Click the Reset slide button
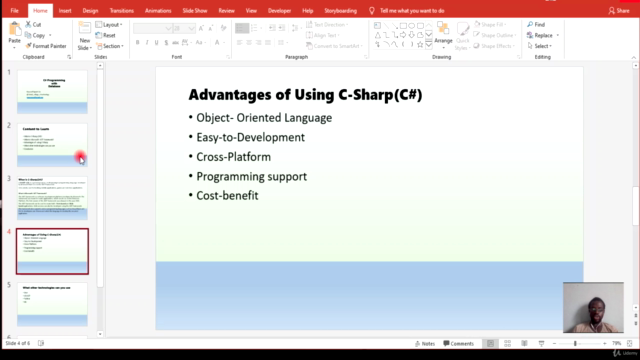Image resolution: width=640 pixels, height=360 pixels. tap(105, 36)
